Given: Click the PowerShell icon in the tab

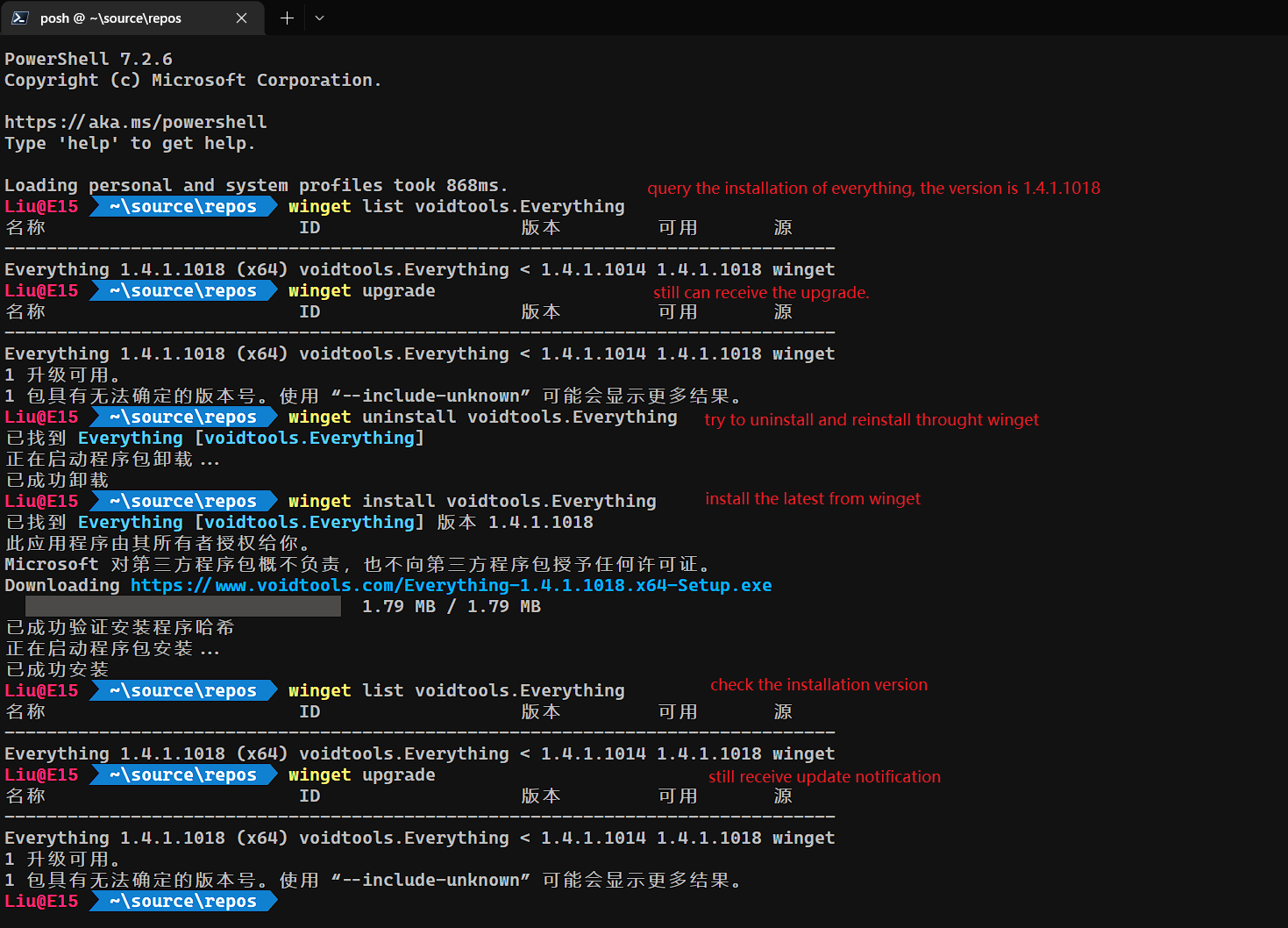Looking at the screenshot, I should (19, 18).
